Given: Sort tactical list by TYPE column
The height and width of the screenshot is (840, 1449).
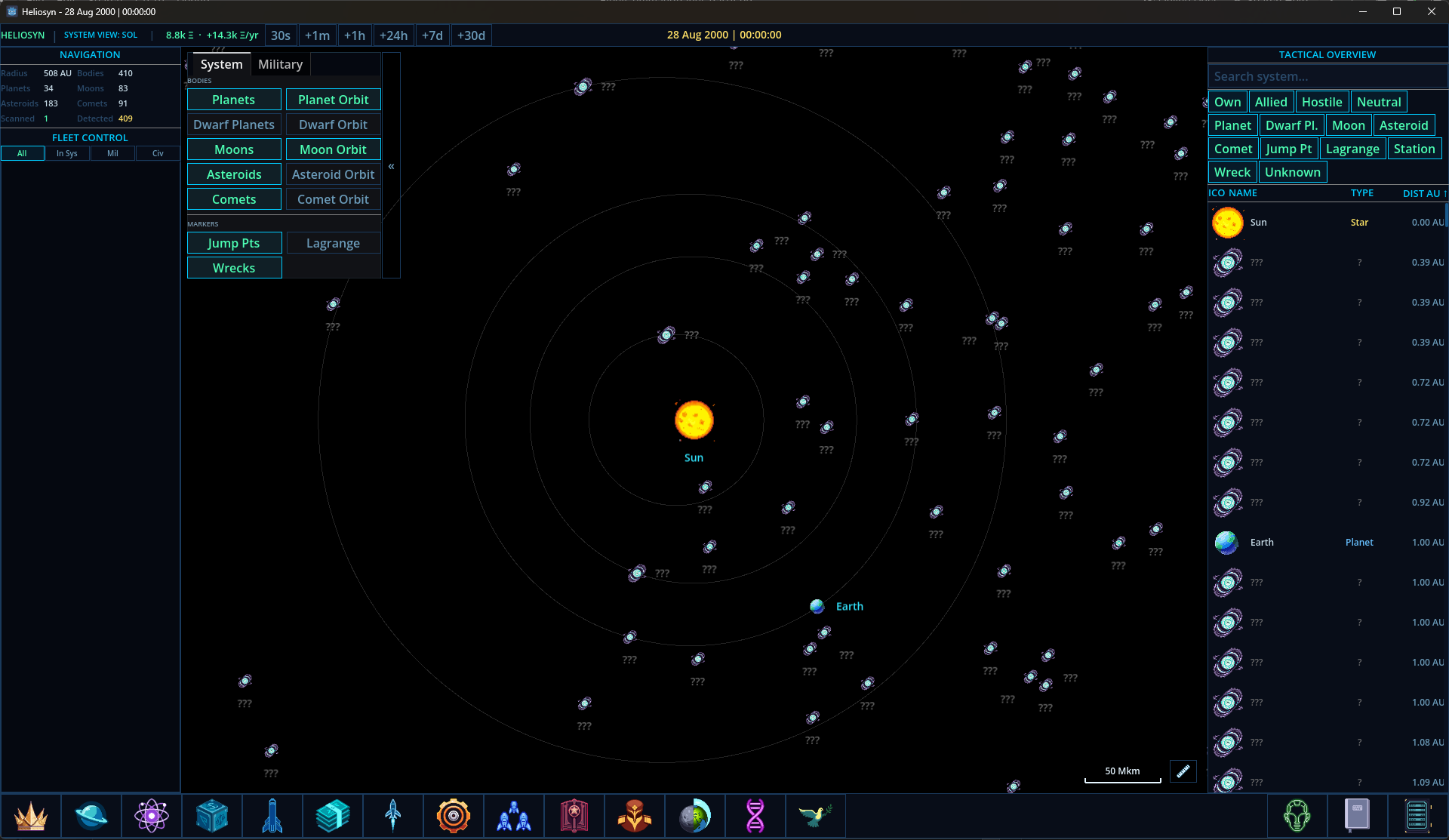Looking at the screenshot, I should (1361, 193).
